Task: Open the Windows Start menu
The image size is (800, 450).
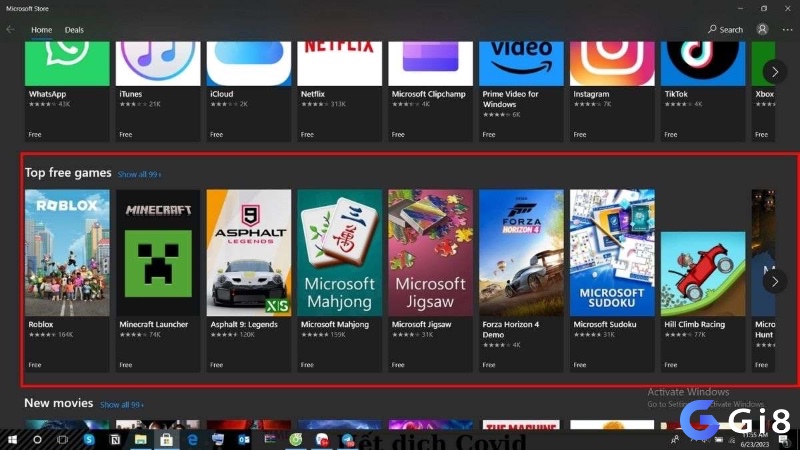Action: [x=12, y=439]
